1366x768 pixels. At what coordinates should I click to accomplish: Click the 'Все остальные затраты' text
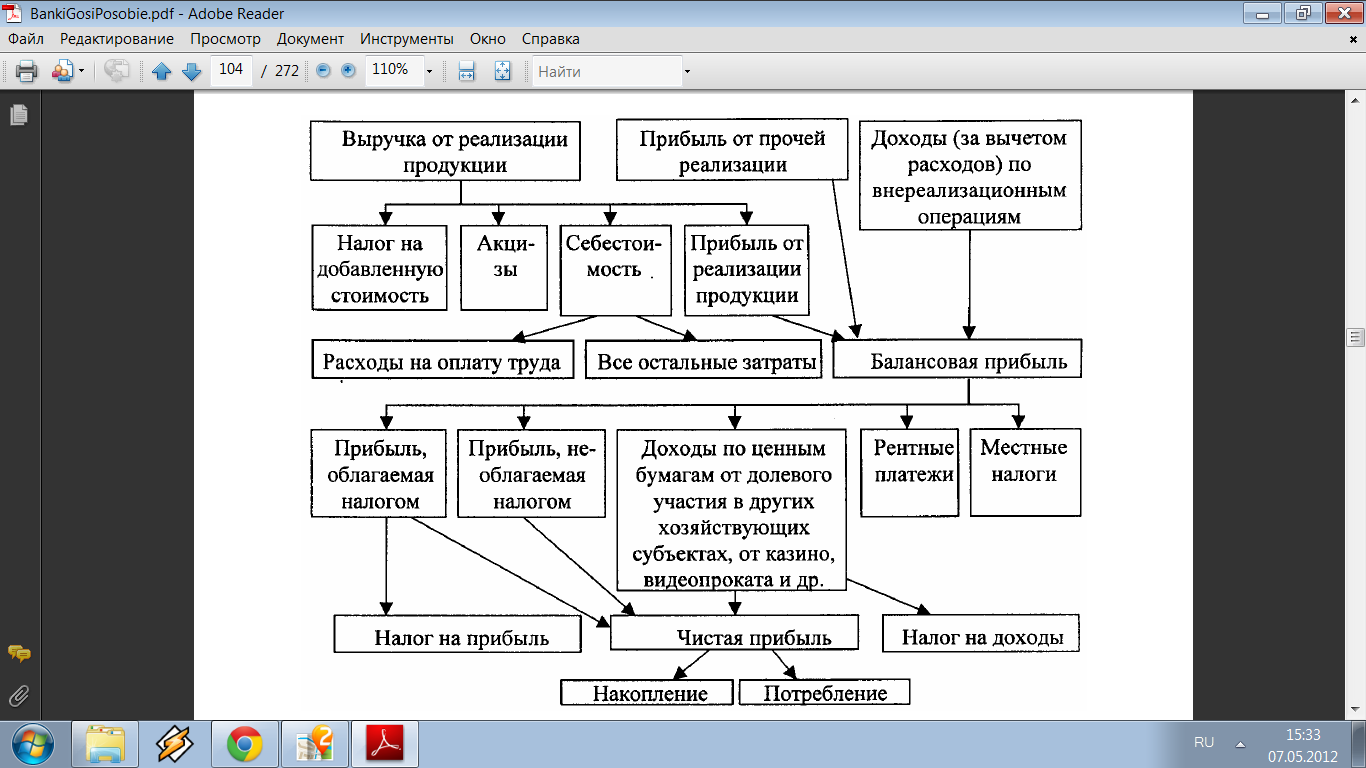[x=707, y=362]
